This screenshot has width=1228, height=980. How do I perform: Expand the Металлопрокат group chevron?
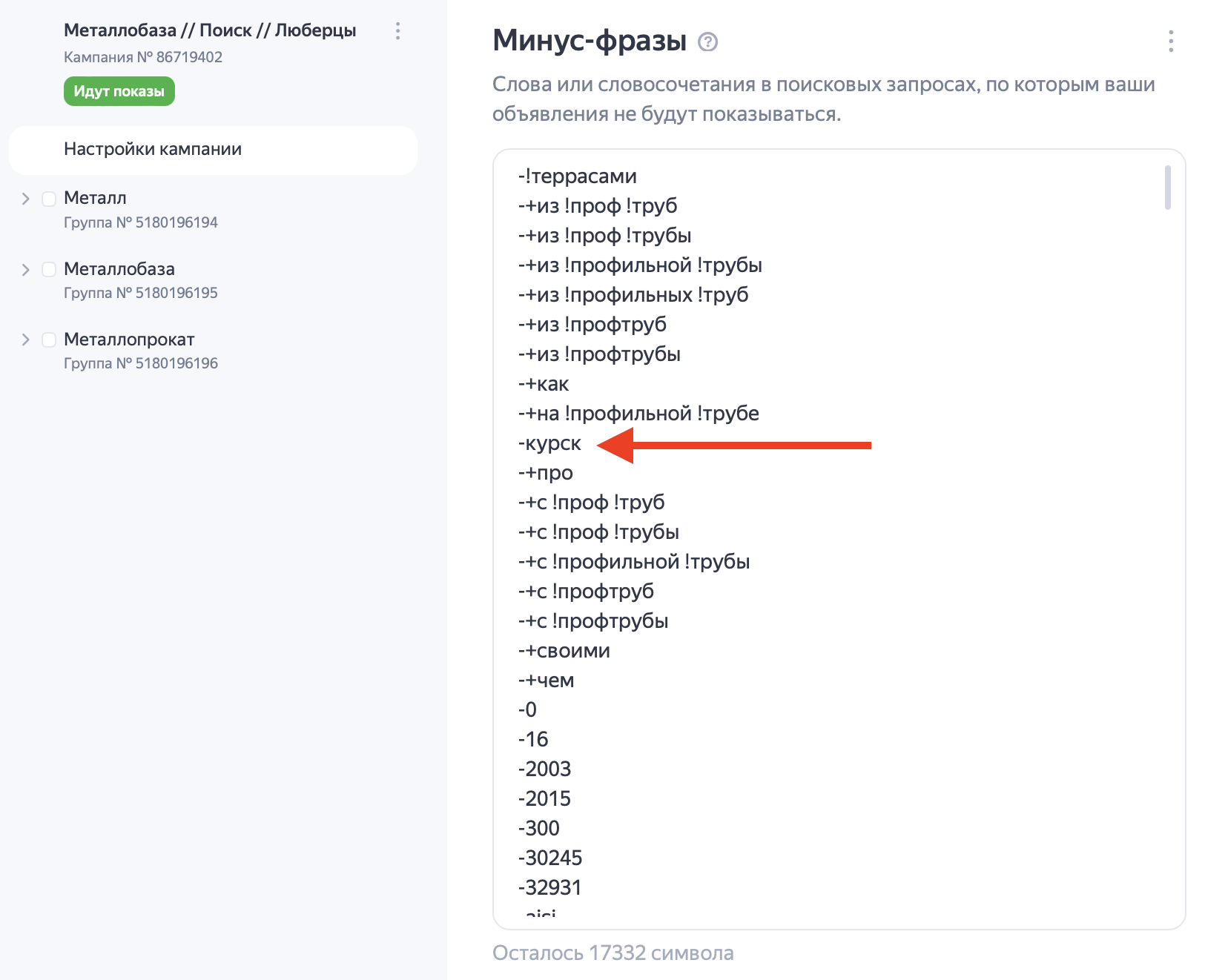tap(26, 340)
